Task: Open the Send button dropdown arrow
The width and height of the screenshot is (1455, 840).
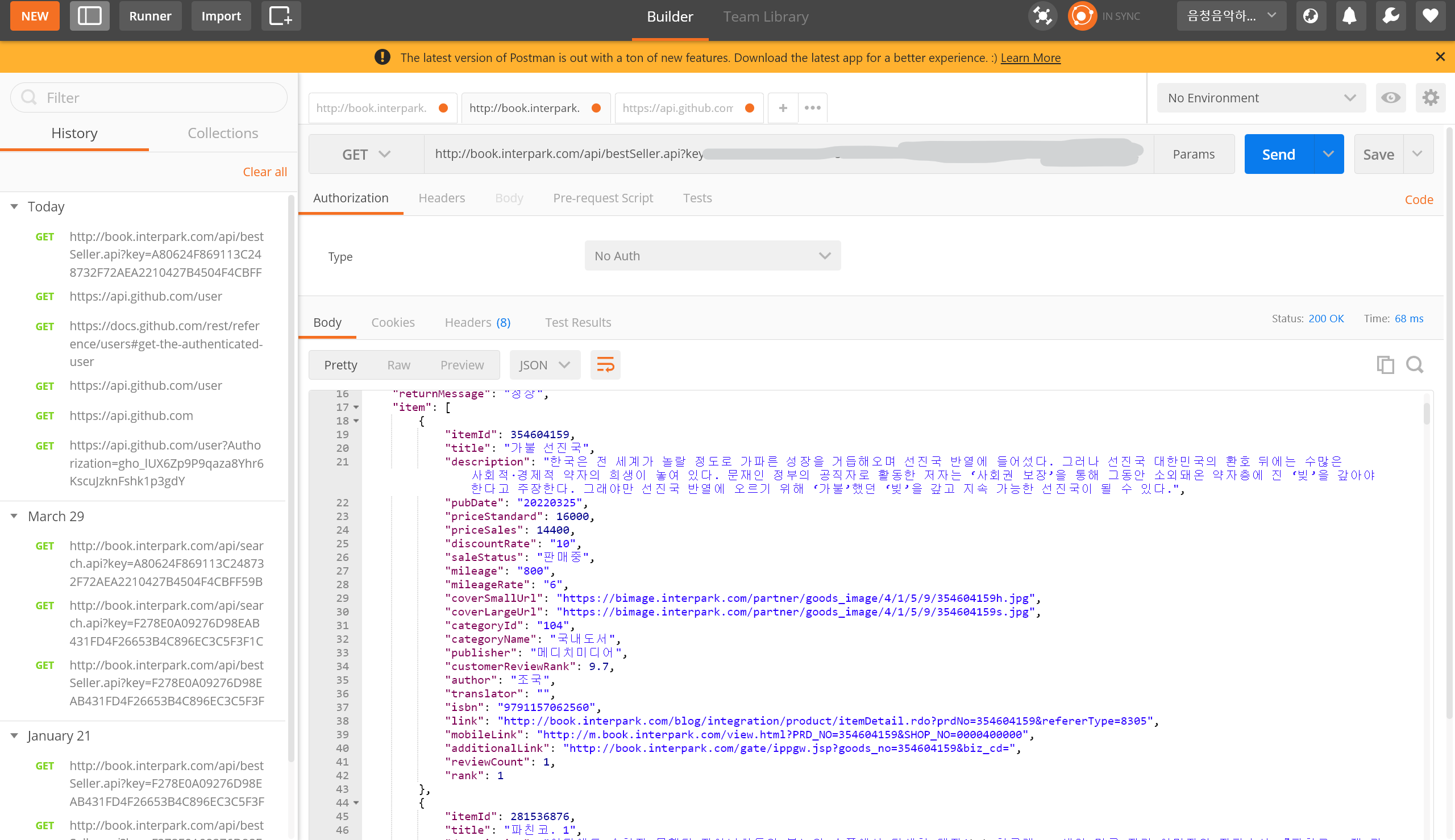Action: pos(1328,154)
